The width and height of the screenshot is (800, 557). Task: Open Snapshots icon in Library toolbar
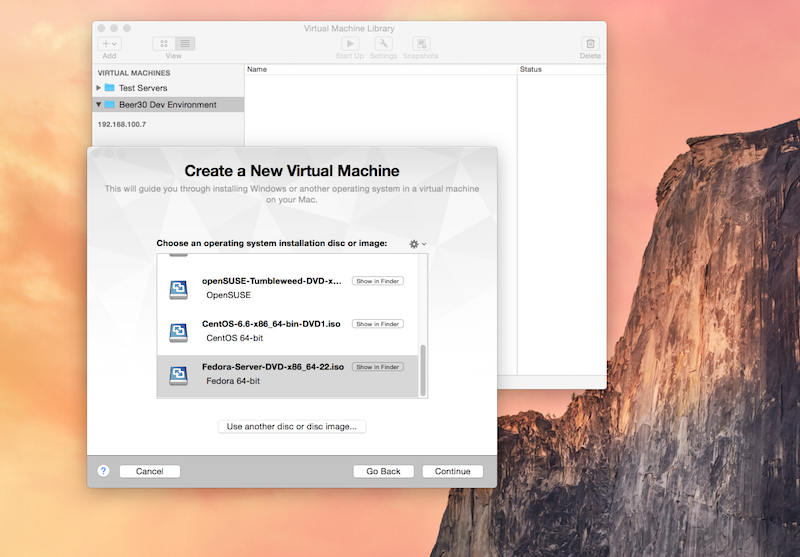click(x=421, y=44)
